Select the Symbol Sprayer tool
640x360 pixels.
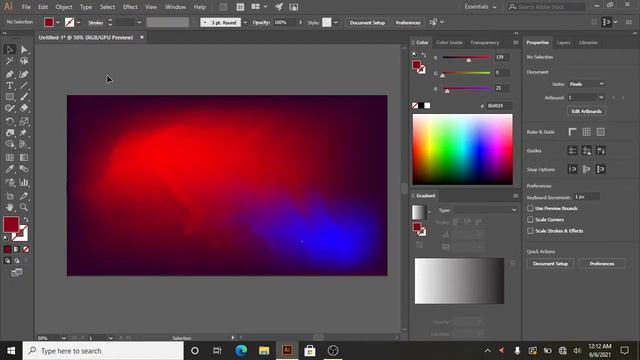[x=10, y=182]
